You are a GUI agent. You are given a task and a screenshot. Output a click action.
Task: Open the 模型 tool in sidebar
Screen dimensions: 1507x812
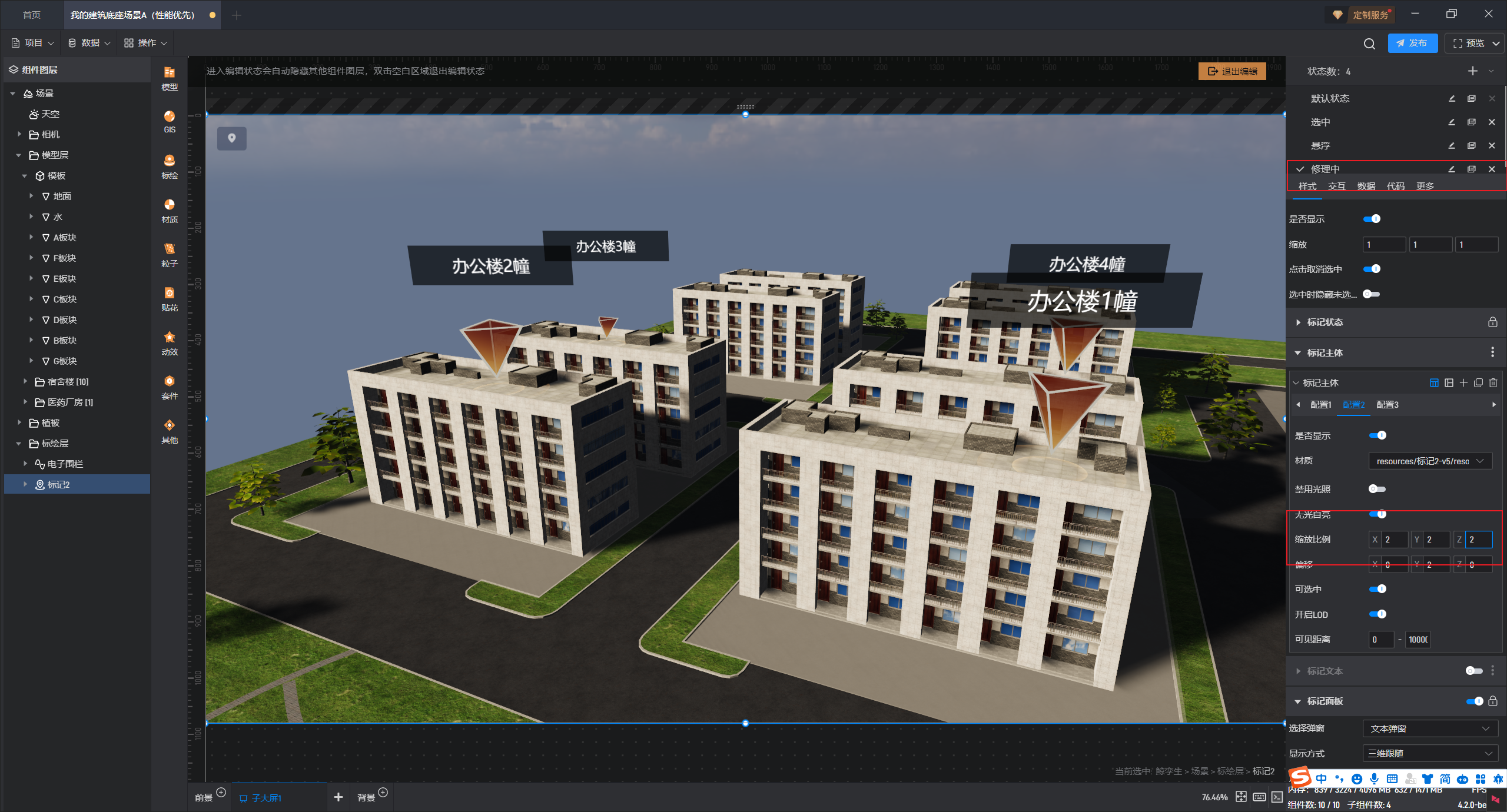(x=170, y=78)
